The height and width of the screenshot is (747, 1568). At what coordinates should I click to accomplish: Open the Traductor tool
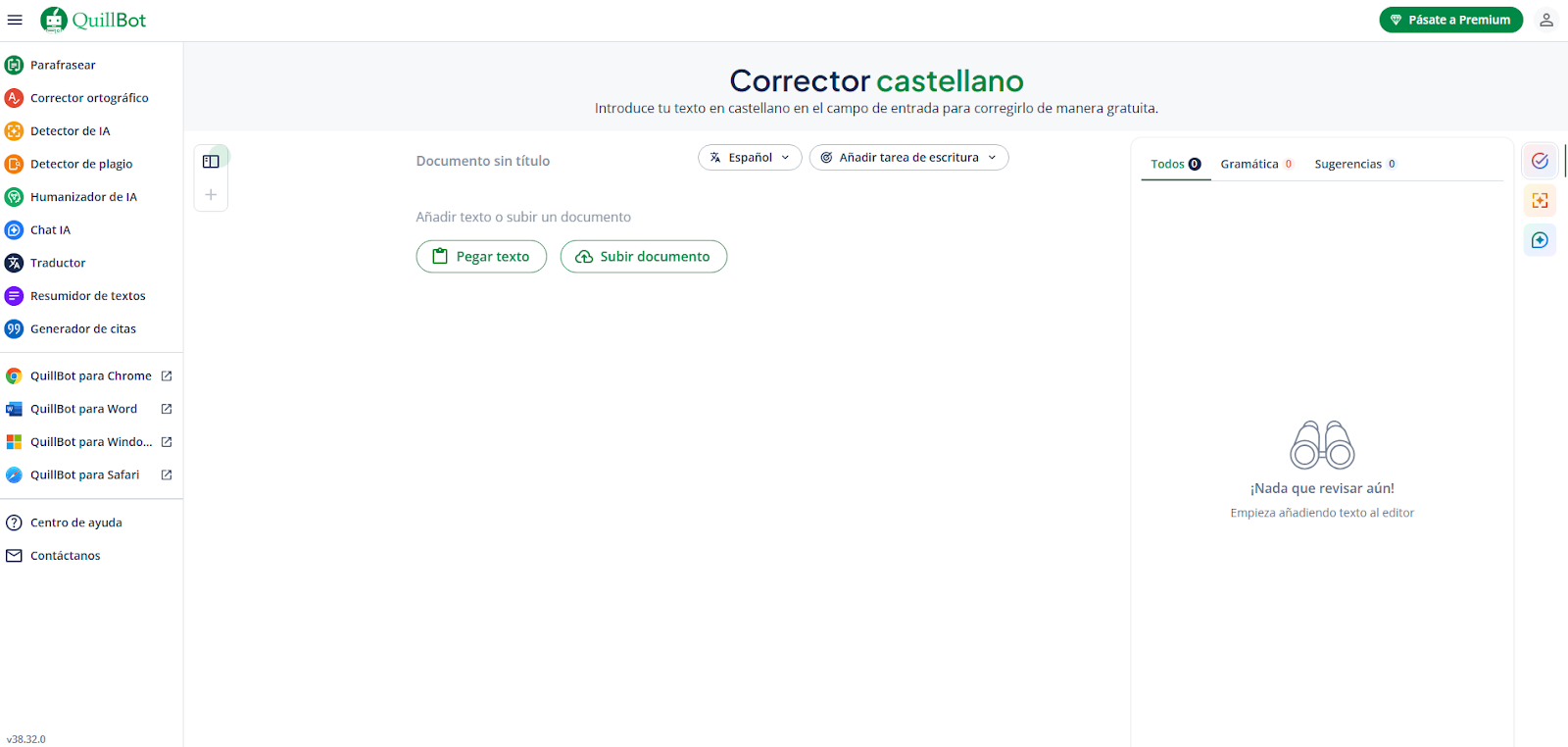coord(58,263)
